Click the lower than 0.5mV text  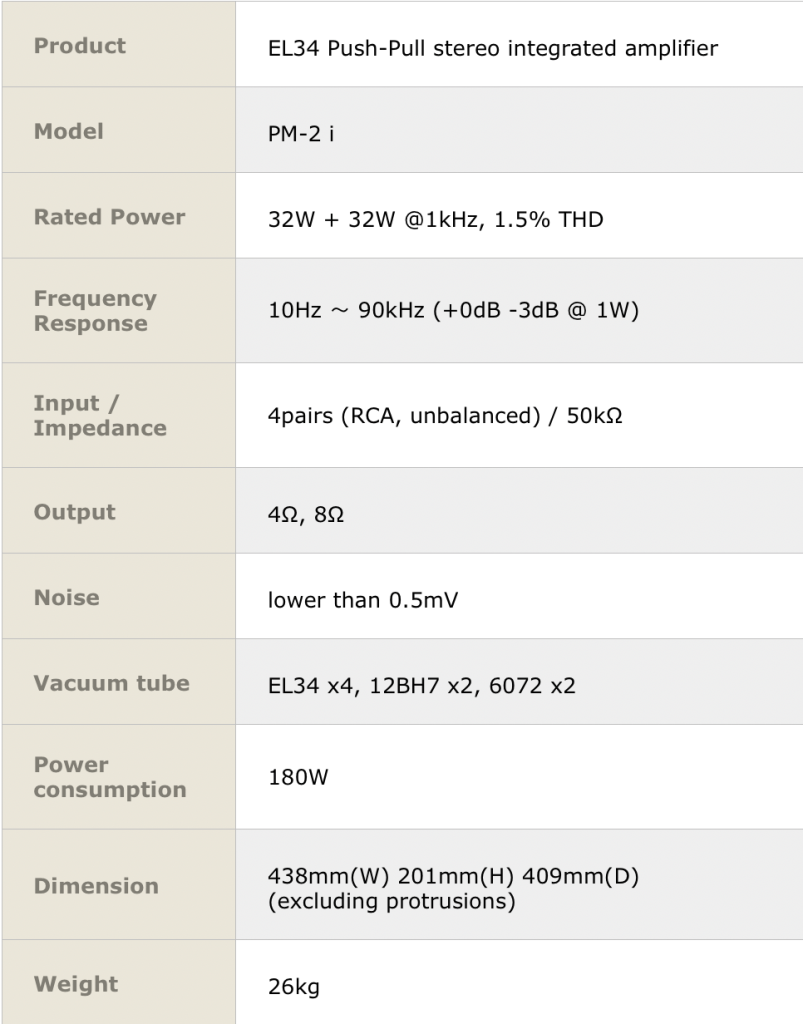point(363,600)
